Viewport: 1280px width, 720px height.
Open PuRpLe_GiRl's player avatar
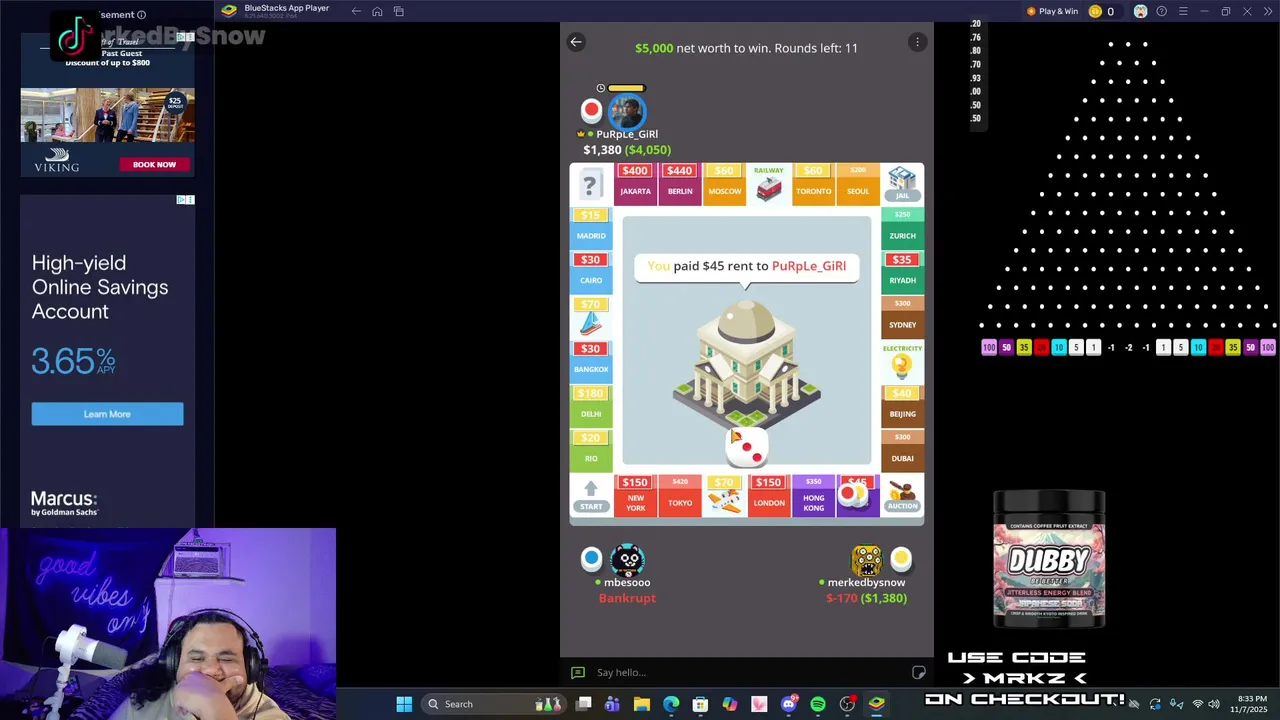point(627,110)
